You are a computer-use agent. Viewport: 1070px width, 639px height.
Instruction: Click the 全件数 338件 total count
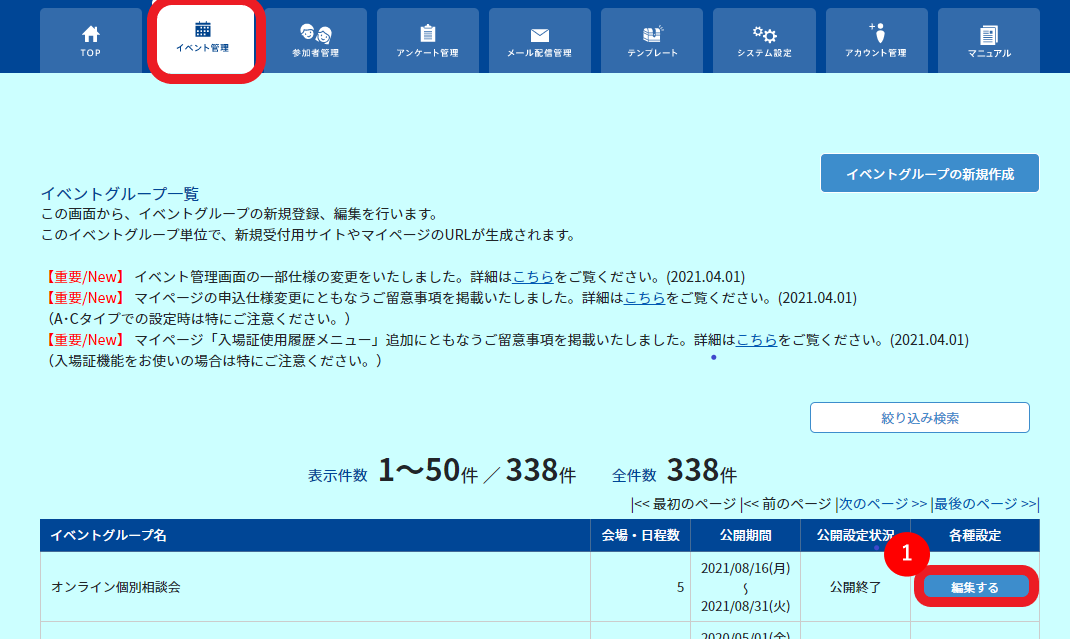click(674, 470)
